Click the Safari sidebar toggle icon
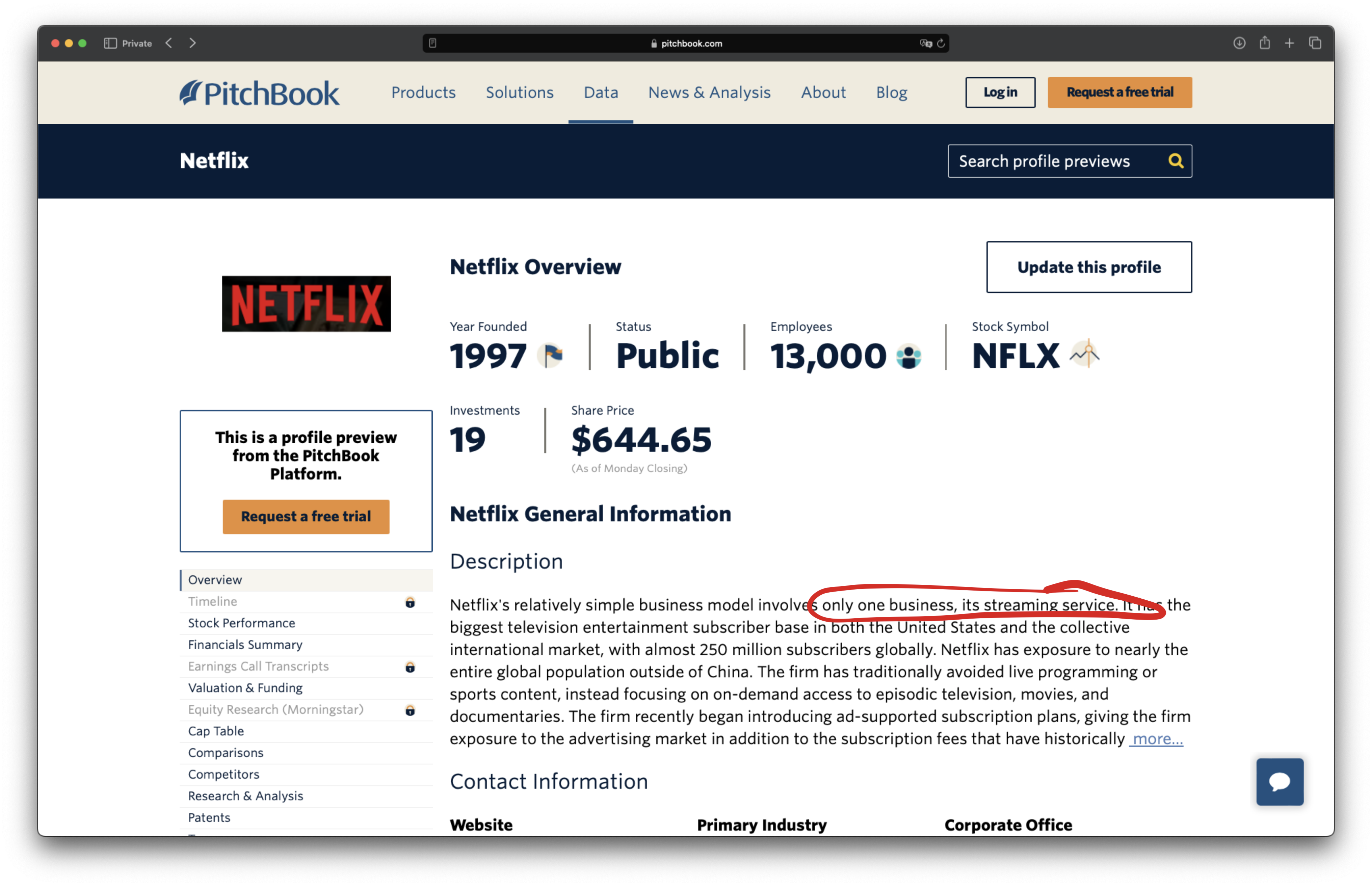This screenshot has width=1372, height=886. tap(110, 43)
